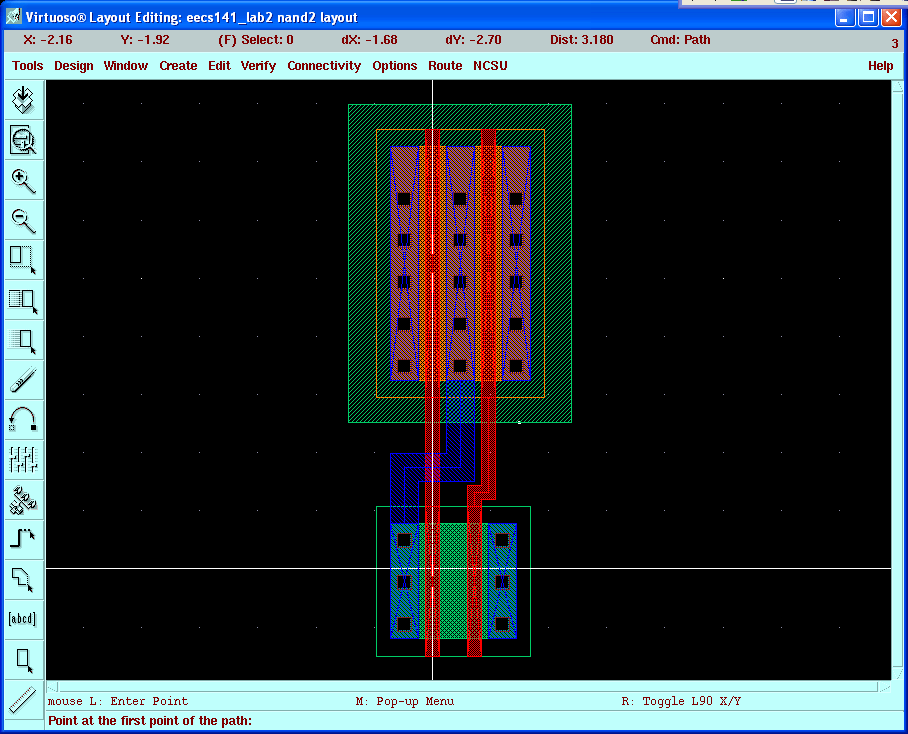Activate the Copy tool icon
Viewport: 908px width, 734px height.
click(23, 299)
